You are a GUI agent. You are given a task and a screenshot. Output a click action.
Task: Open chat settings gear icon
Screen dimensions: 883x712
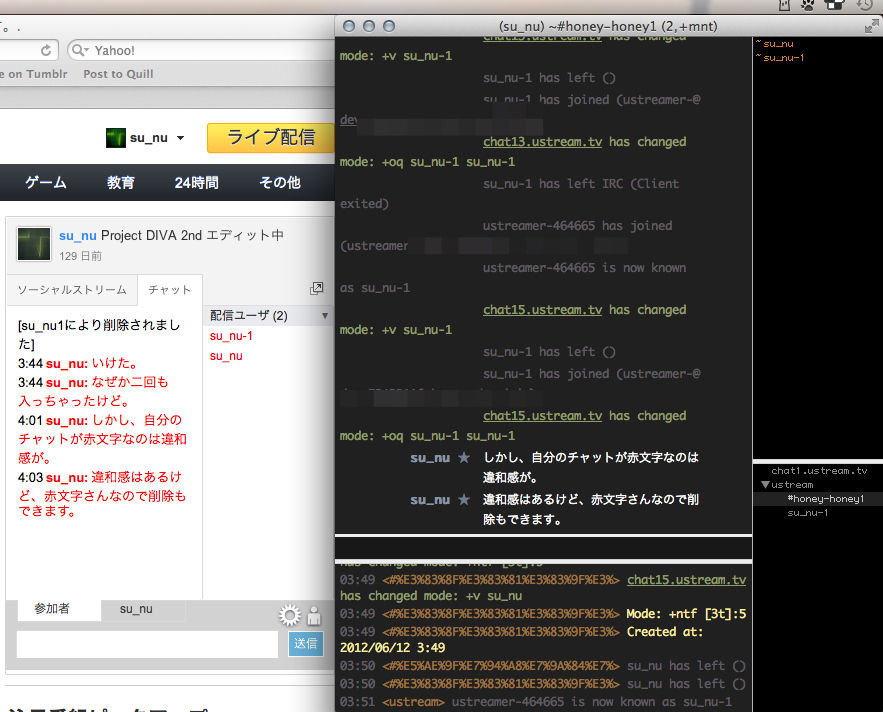290,616
